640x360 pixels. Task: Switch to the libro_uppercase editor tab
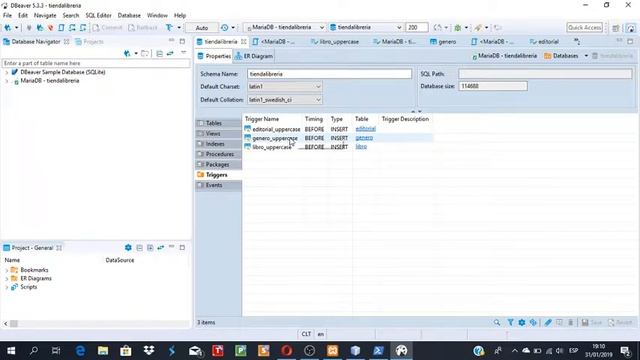(335, 42)
